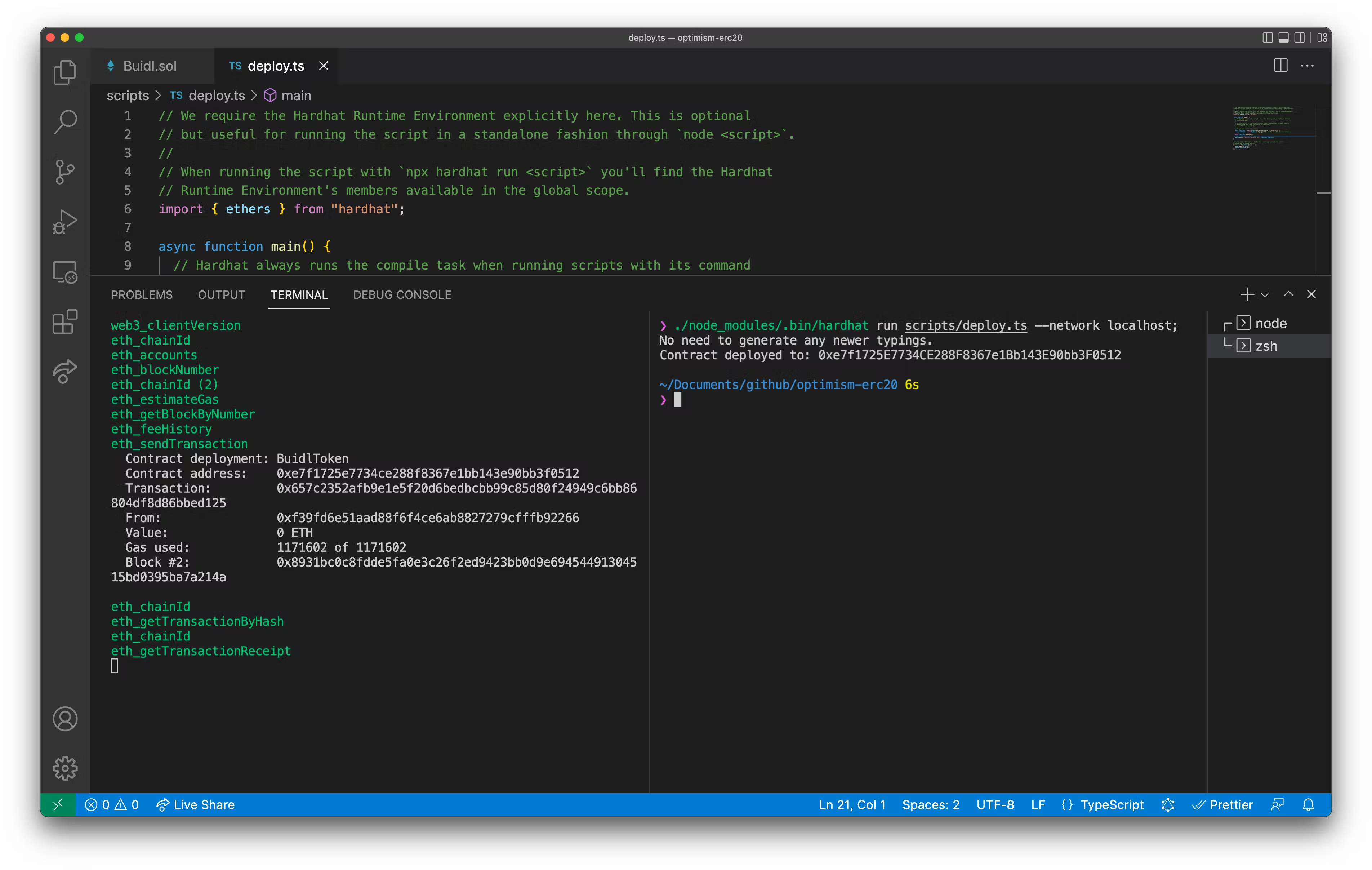Change end of line sequence LF
The height and width of the screenshot is (870, 1372).
click(1038, 804)
